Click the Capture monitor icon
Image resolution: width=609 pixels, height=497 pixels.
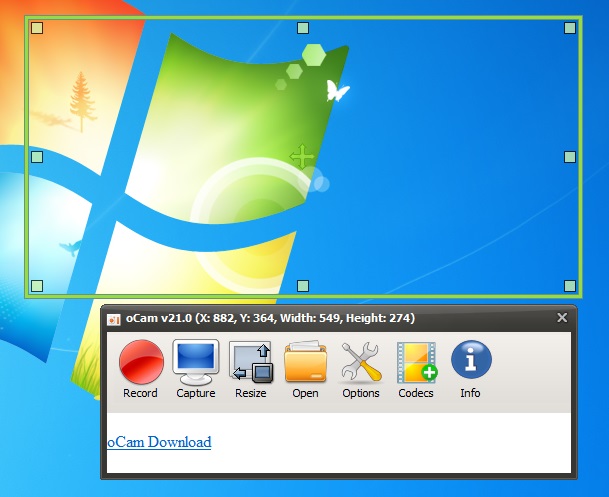click(x=196, y=361)
